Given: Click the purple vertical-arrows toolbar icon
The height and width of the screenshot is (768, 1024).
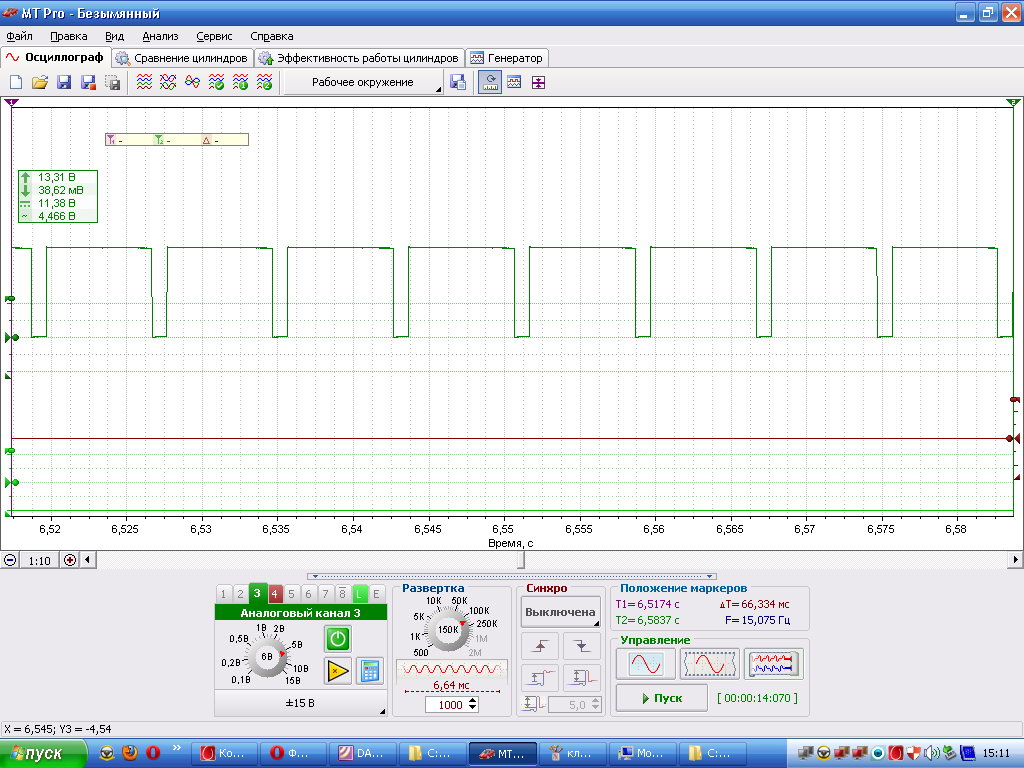Looking at the screenshot, I should 538,82.
